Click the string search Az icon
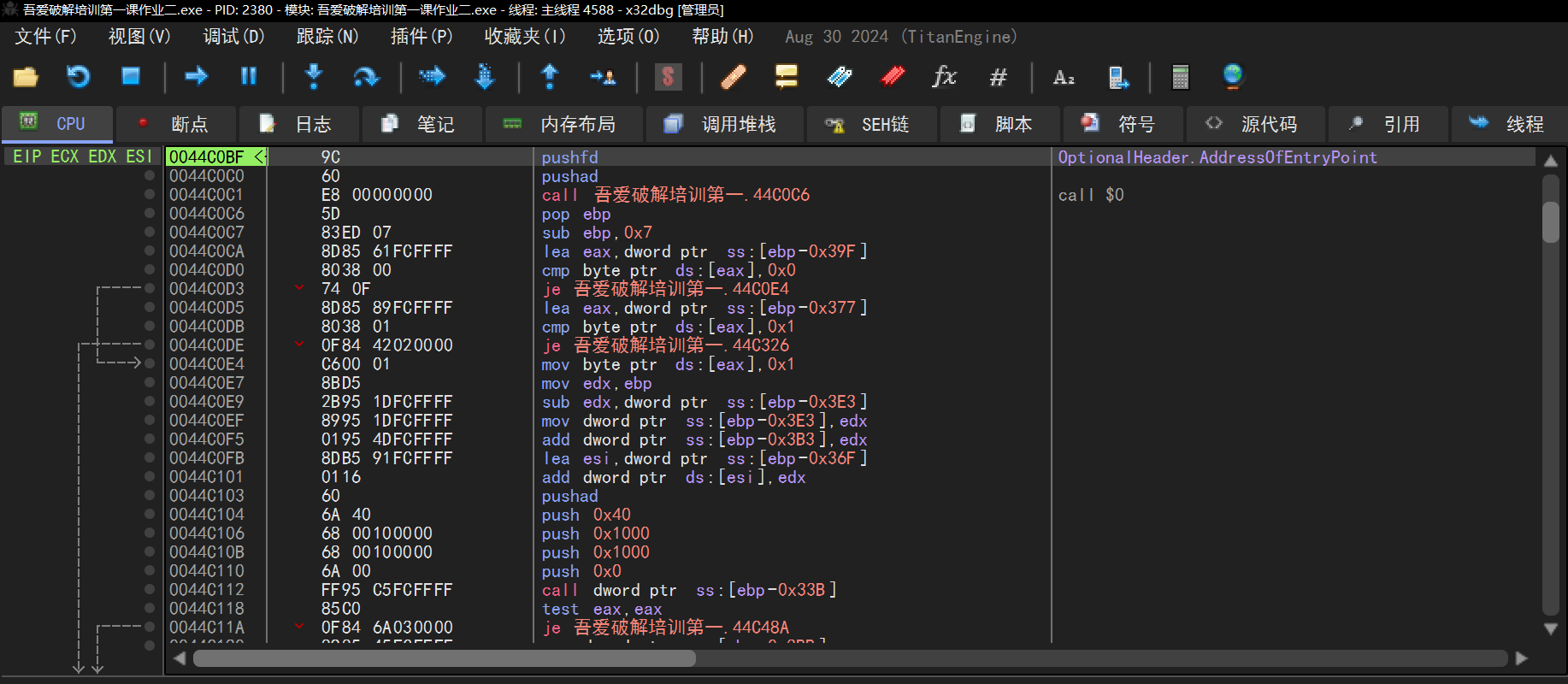The image size is (1568, 684). coord(1064,77)
